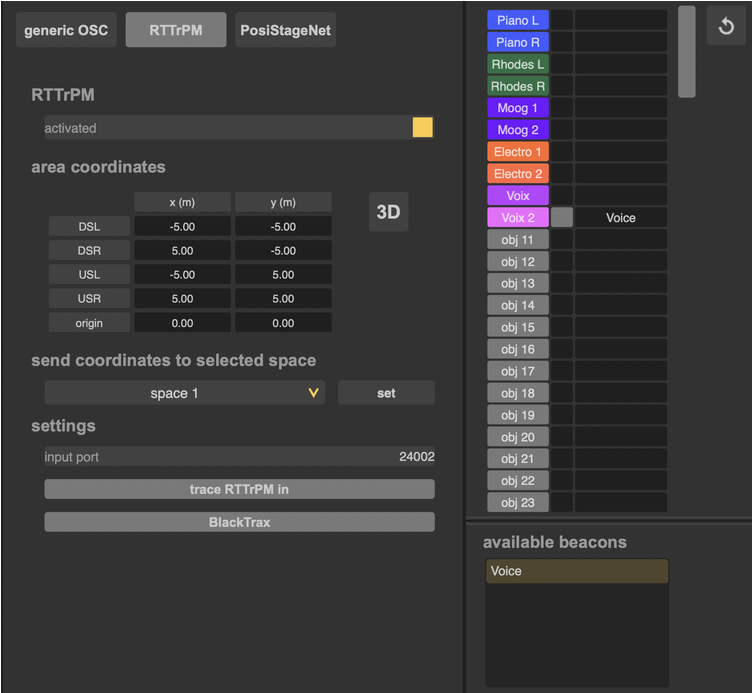752x693 pixels.
Task: Select the Piano L object
Action: click(x=518, y=20)
